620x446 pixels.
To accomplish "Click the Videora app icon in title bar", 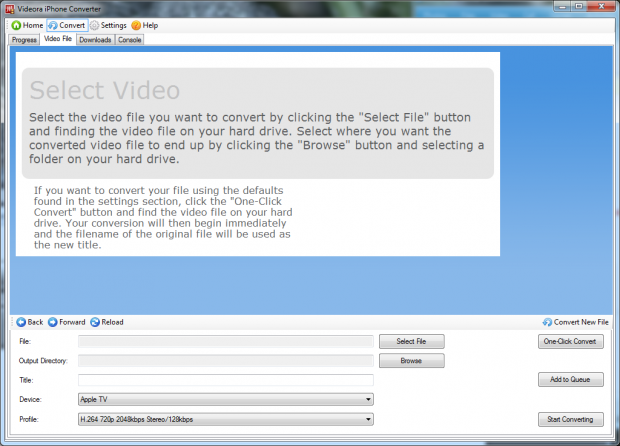I will click(x=9, y=9).
